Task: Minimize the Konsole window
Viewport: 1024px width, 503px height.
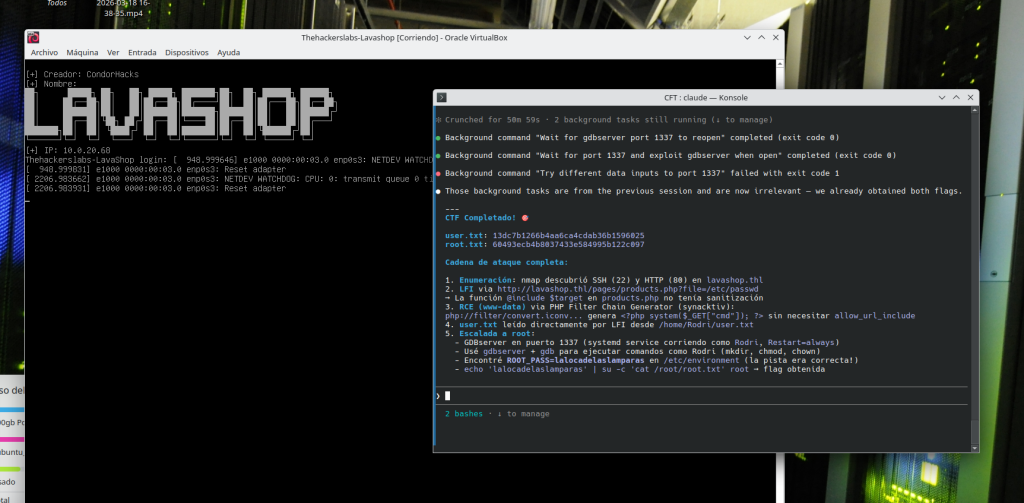Action: 939,97
